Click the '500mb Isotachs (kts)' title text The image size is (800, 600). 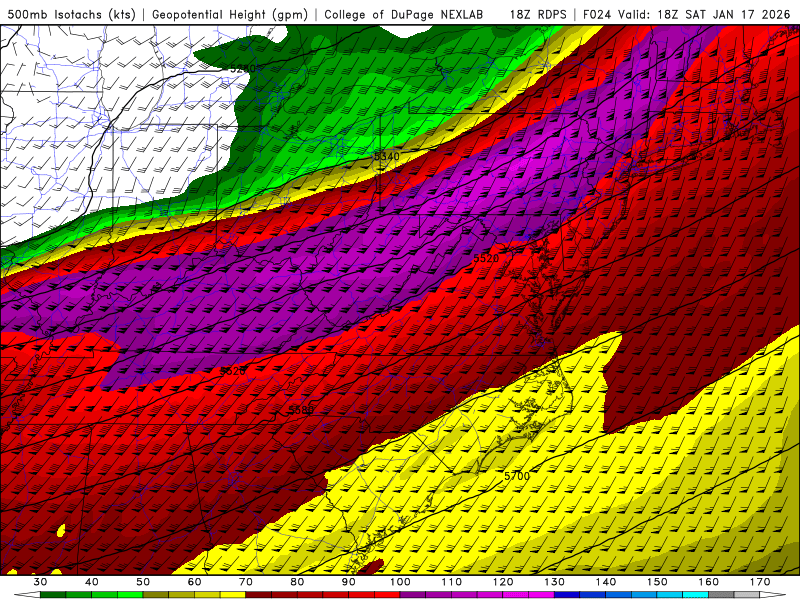[x=71, y=14]
